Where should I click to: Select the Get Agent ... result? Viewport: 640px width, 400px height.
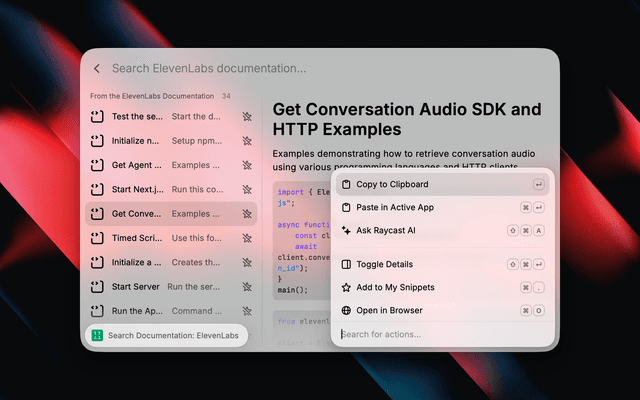tap(171, 165)
